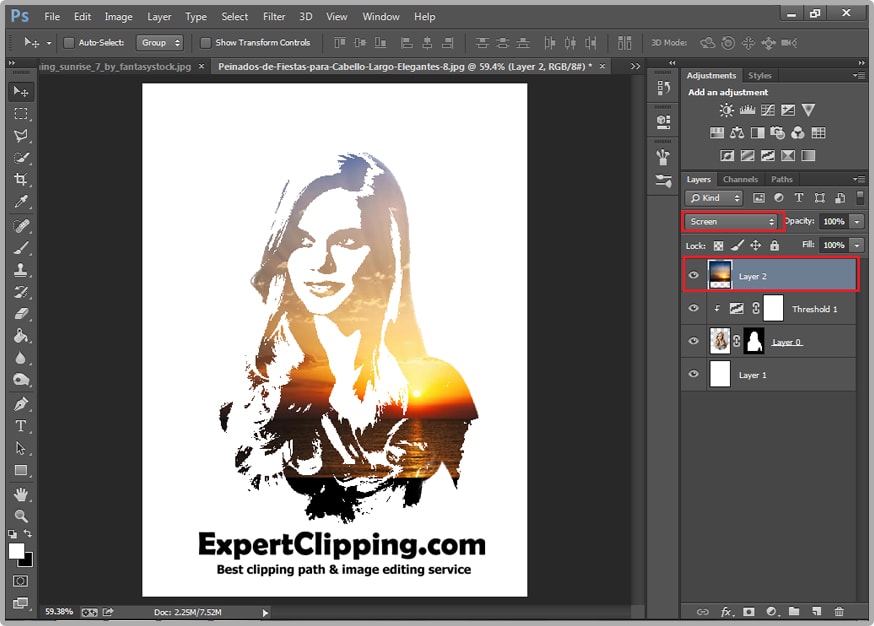Open the Kind layer filter dropdown
874x626 pixels.
pos(715,198)
